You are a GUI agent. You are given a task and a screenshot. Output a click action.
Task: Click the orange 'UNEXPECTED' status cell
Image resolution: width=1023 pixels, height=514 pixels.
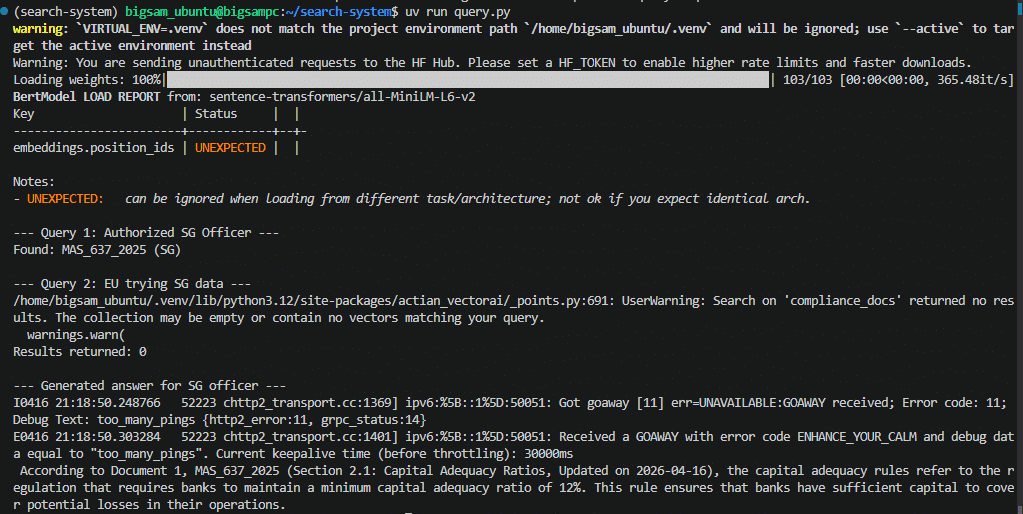click(x=230, y=147)
